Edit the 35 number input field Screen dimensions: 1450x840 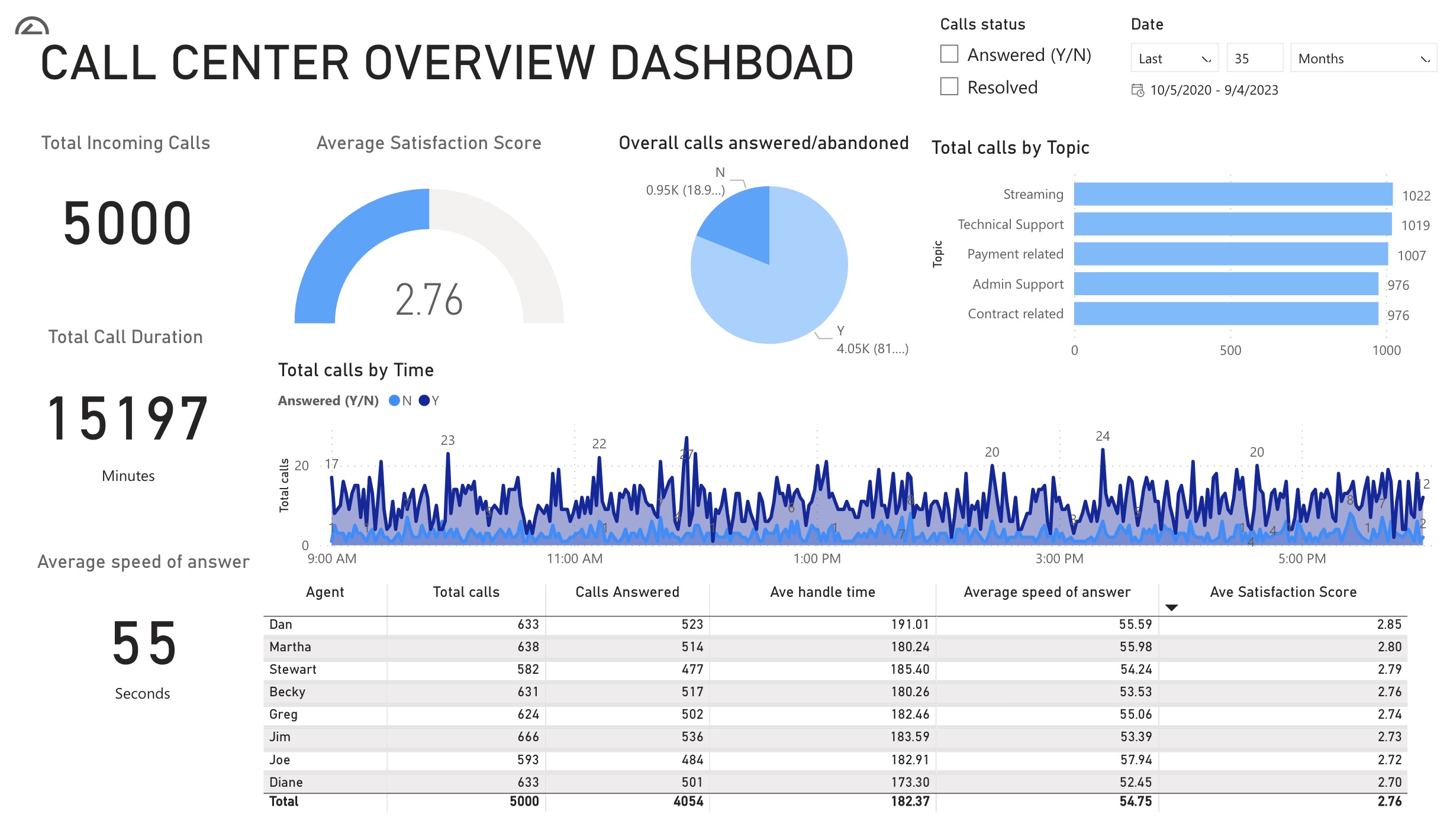[1254, 59]
